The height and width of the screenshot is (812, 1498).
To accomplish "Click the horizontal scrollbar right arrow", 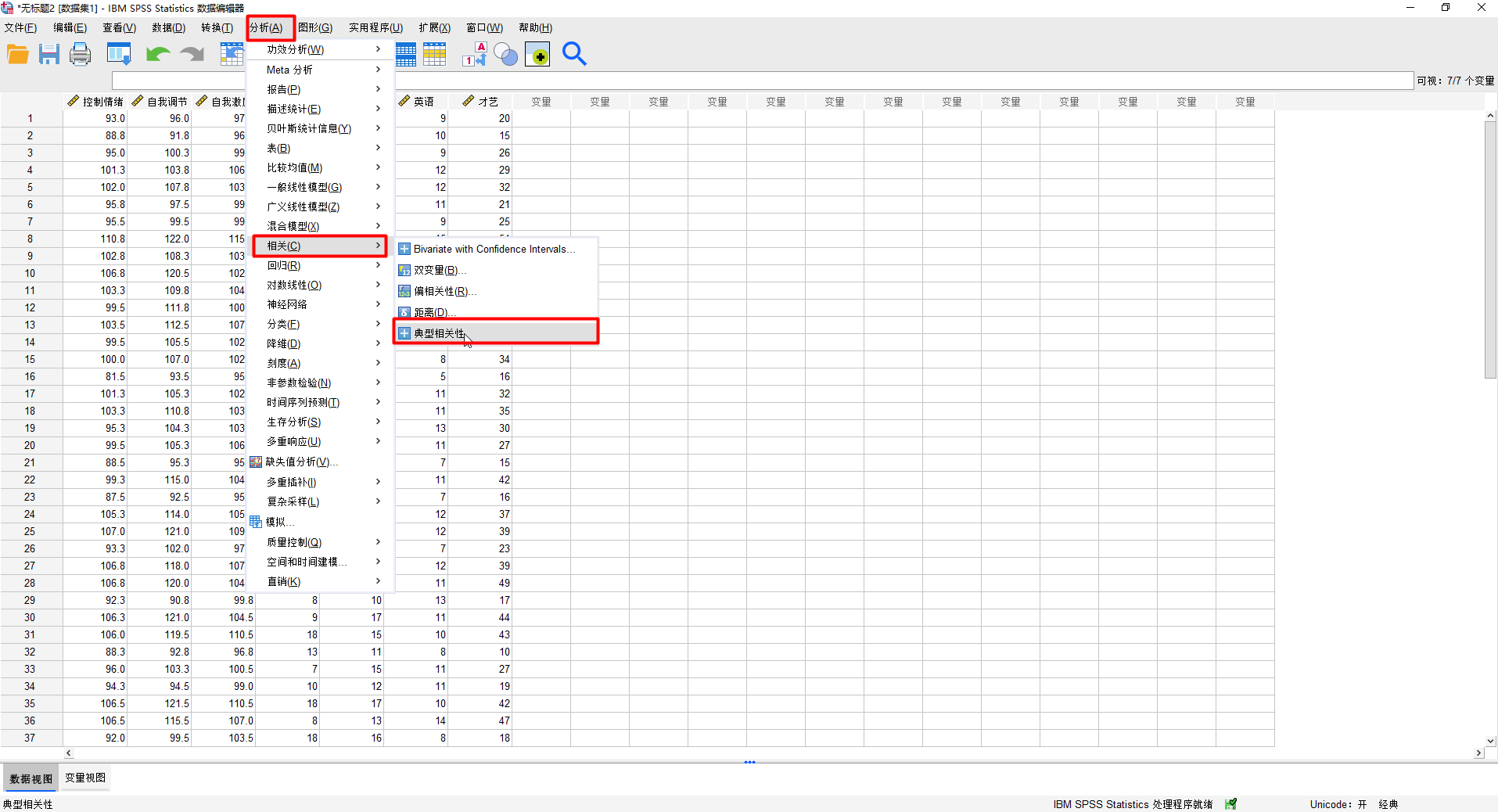I will pos(1478,753).
